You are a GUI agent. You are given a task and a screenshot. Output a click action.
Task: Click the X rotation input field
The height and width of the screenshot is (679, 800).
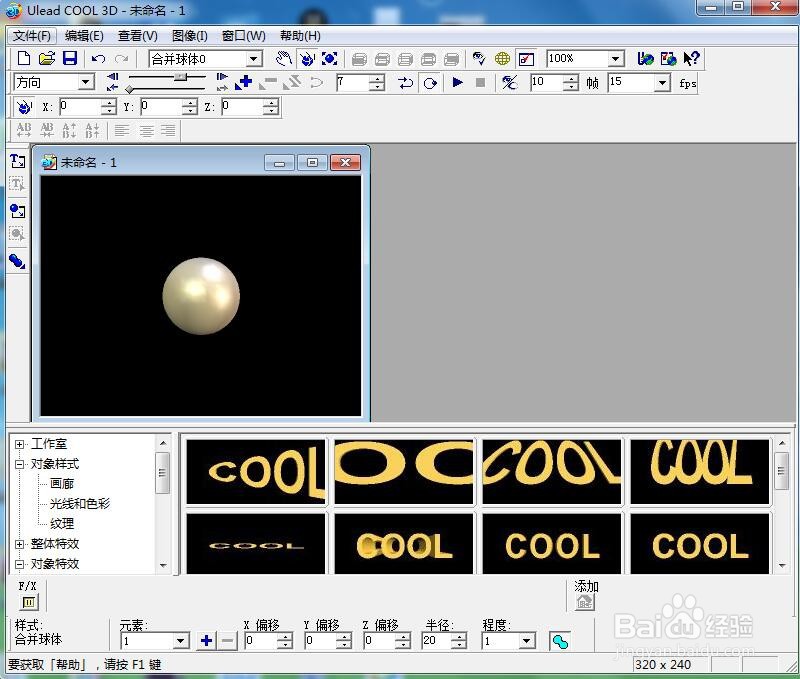click(80, 107)
